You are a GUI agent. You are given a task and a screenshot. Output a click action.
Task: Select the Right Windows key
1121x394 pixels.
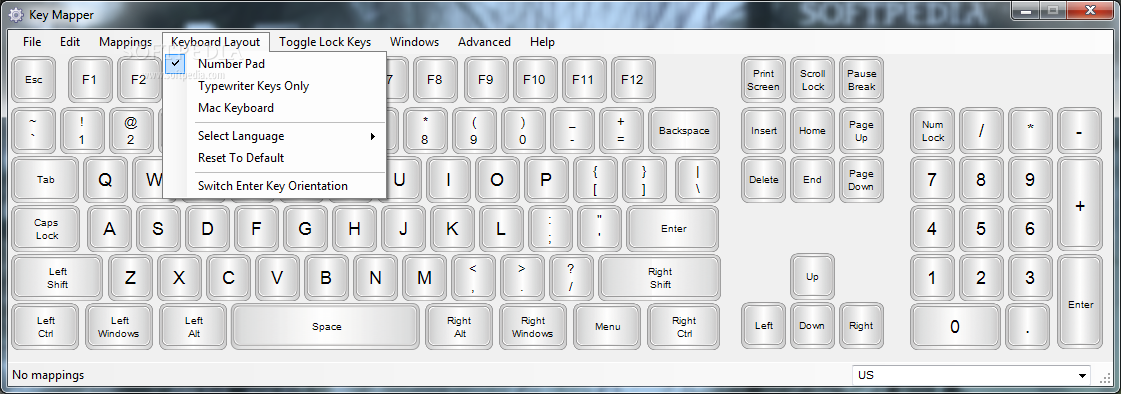point(533,327)
